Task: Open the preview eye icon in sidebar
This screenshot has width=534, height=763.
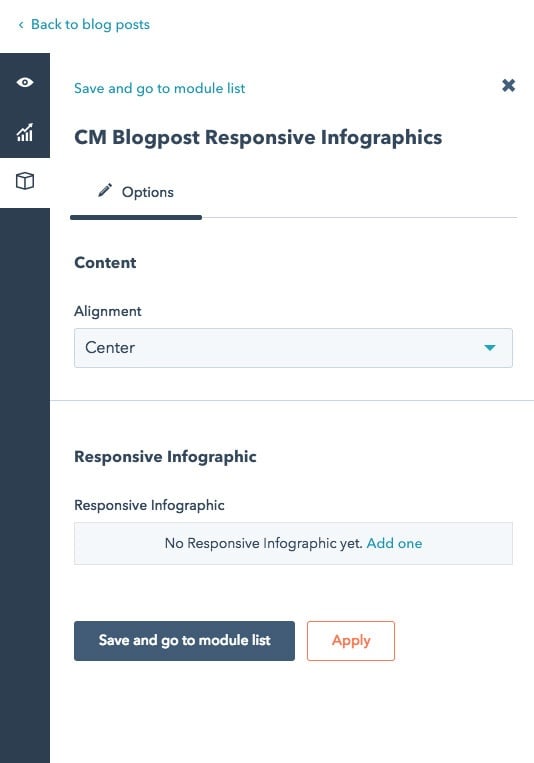Action: point(25,82)
